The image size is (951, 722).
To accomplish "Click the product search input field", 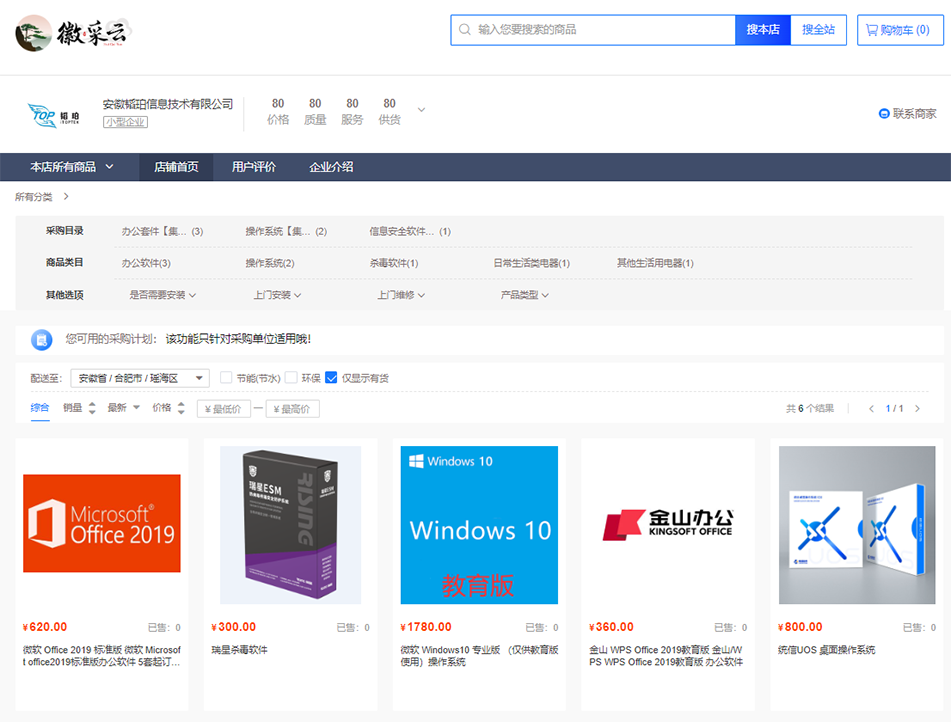I will pyautogui.click(x=593, y=30).
